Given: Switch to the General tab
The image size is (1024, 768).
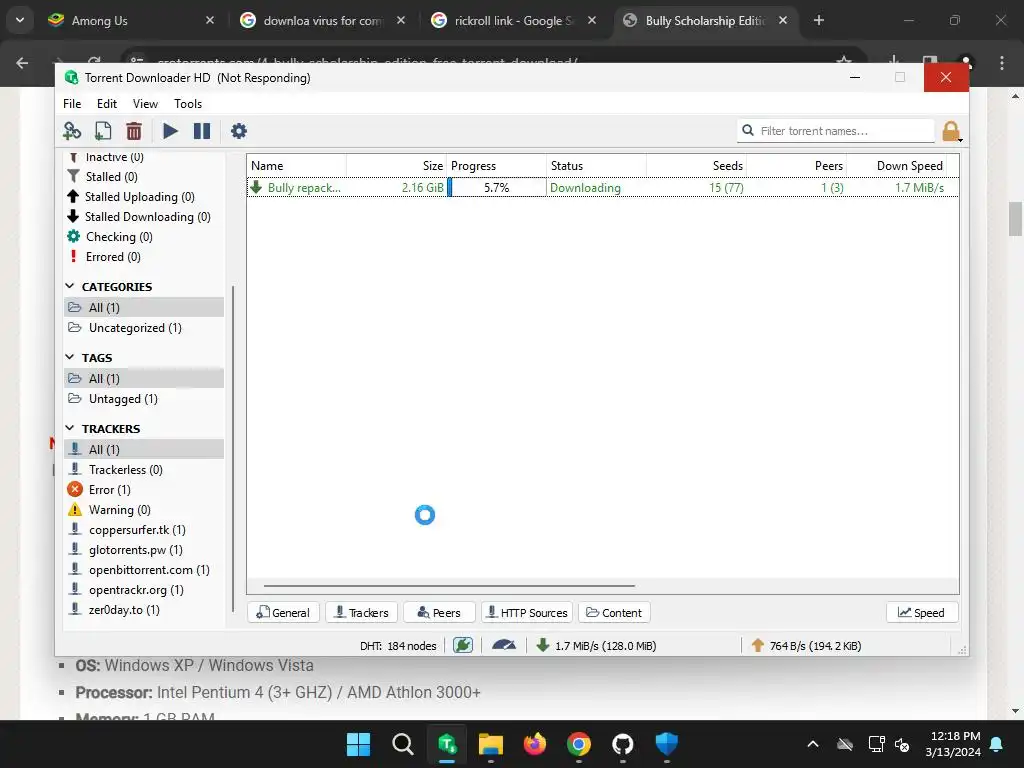Looking at the screenshot, I should coord(283,613).
